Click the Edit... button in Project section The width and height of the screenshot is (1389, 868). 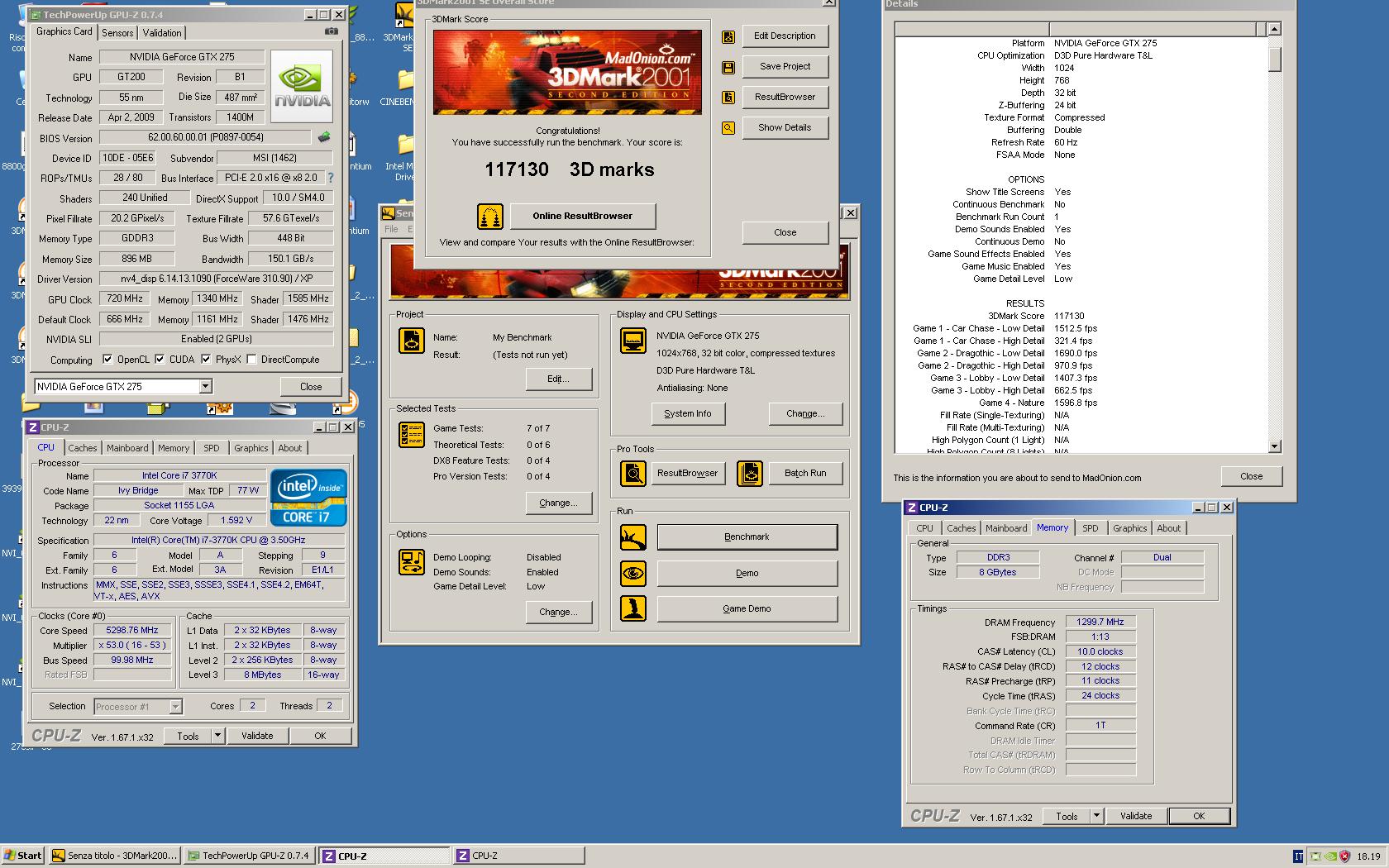click(558, 379)
